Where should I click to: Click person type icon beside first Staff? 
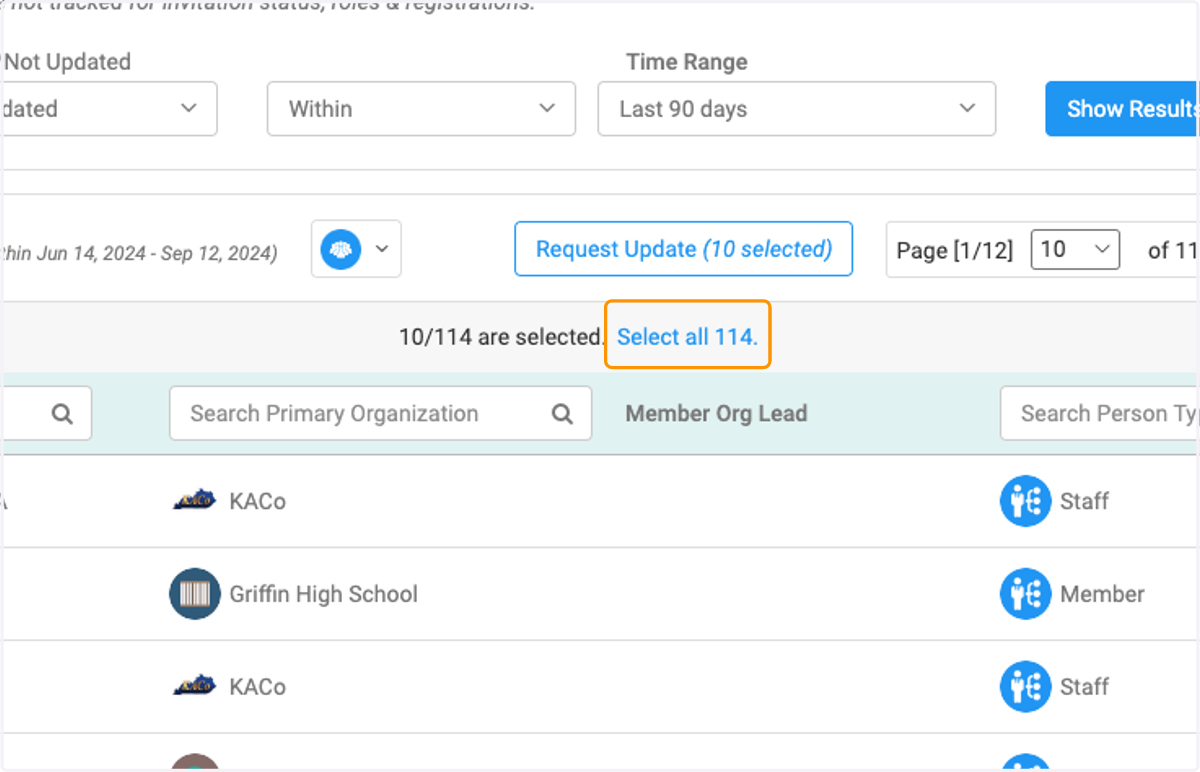1026,501
